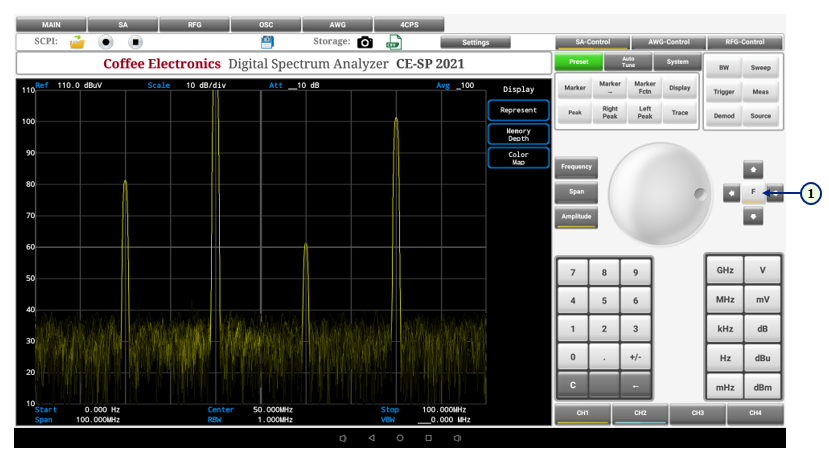The width and height of the screenshot is (829, 462).
Task: Capture screenshot with Storage camera icon
Action: [x=365, y=42]
